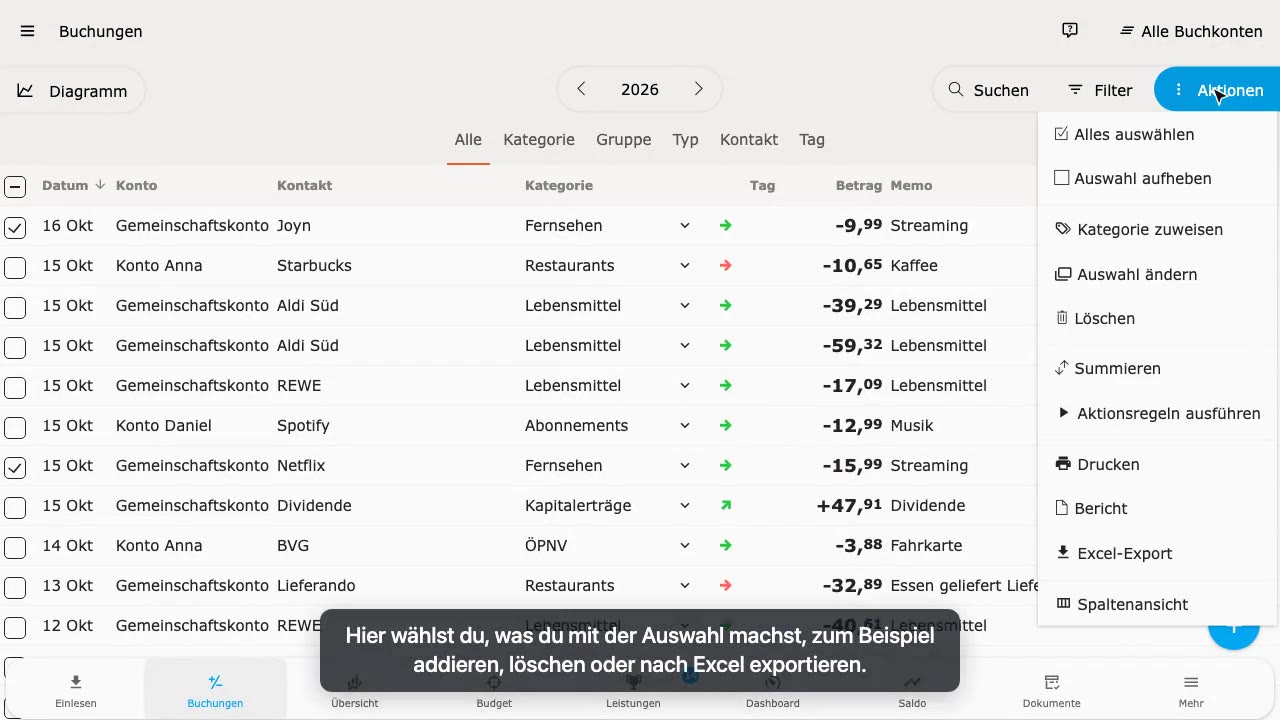
Task: Go to previous year arrow
Action: point(581,89)
